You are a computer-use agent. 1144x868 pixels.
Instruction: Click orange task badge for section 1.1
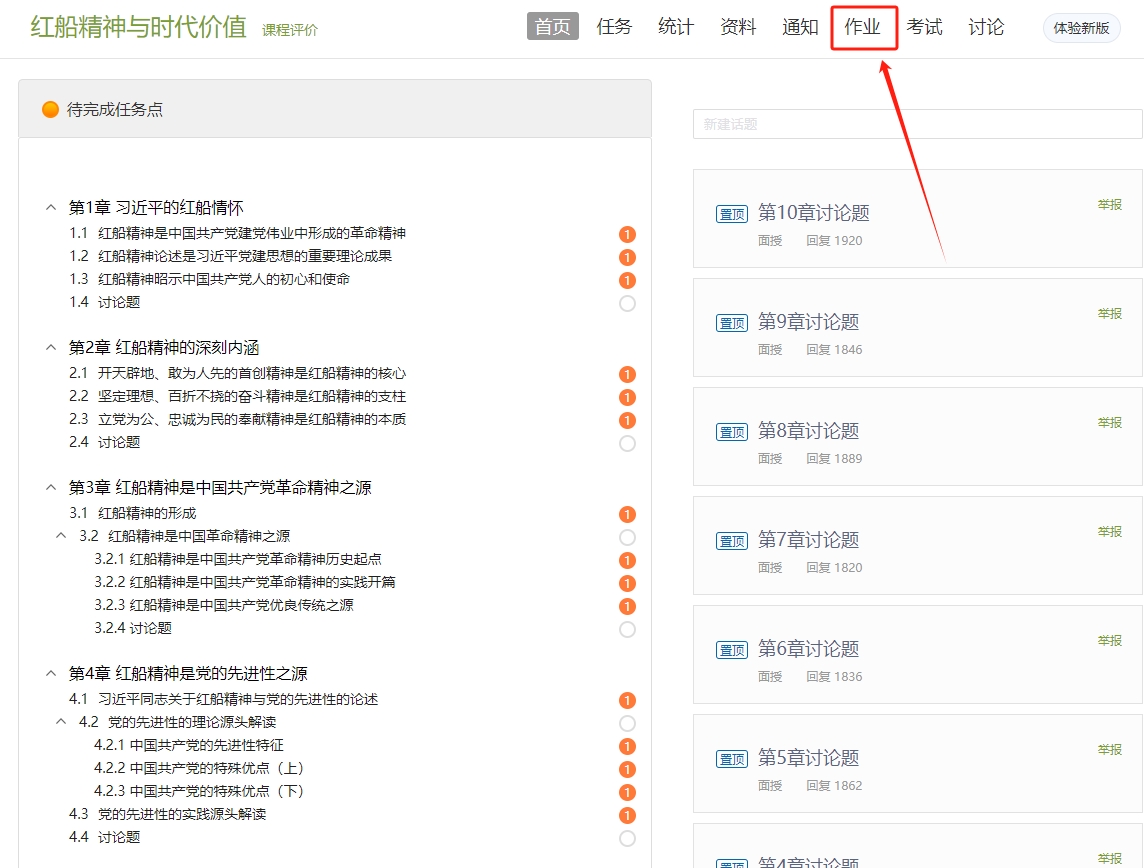[x=627, y=235]
